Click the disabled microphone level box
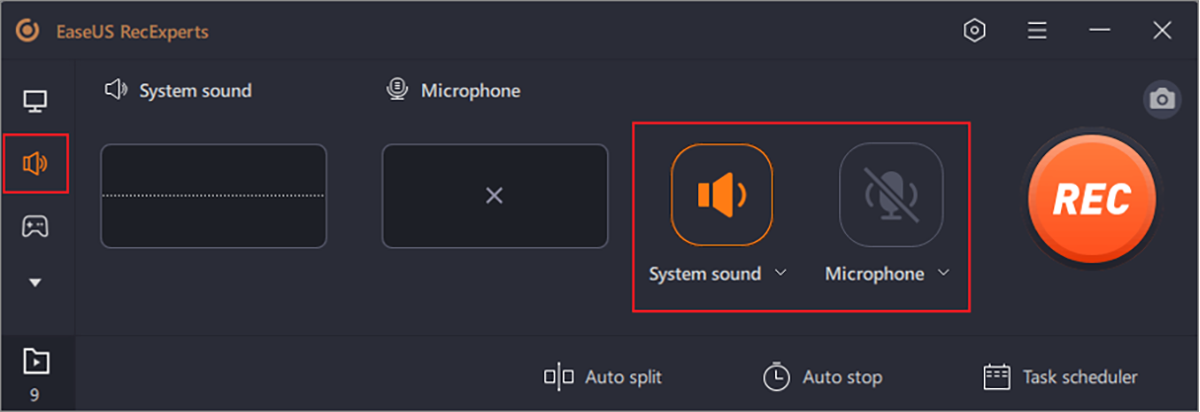The height and width of the screenshot is (412, 1200). tap(494, 196)
